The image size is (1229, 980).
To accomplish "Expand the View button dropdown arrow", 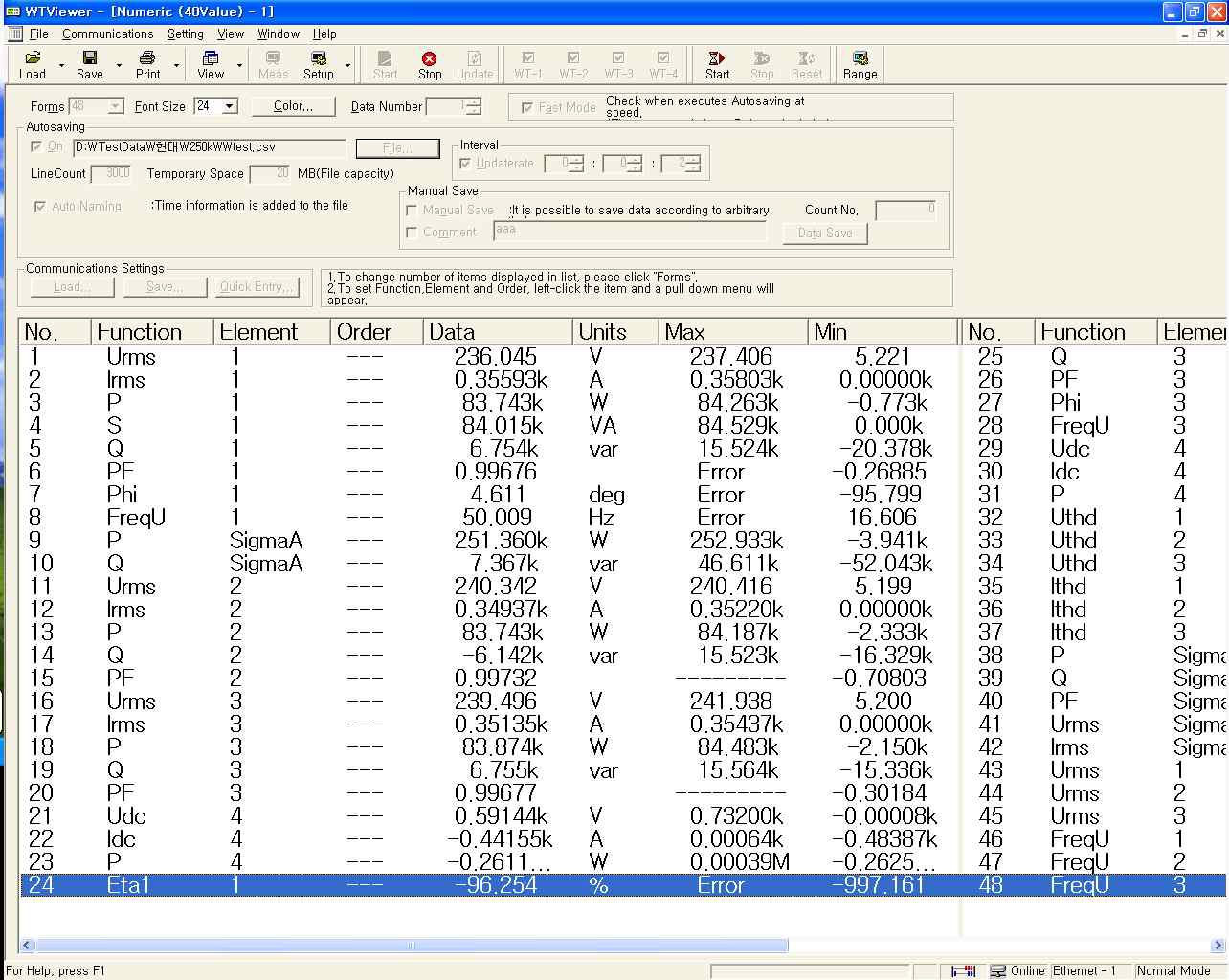I will point(239,65).
